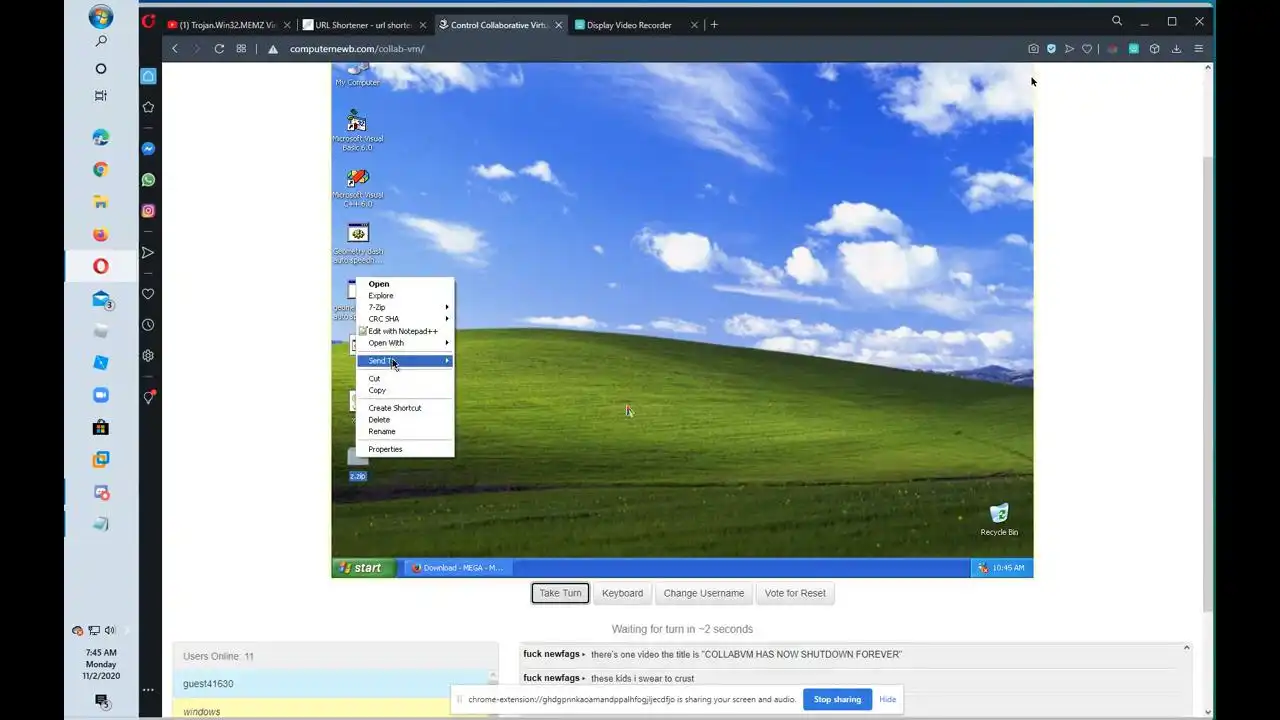
Task: Open Opera sidebar bookmarks star icon
Action: [148, 107]
